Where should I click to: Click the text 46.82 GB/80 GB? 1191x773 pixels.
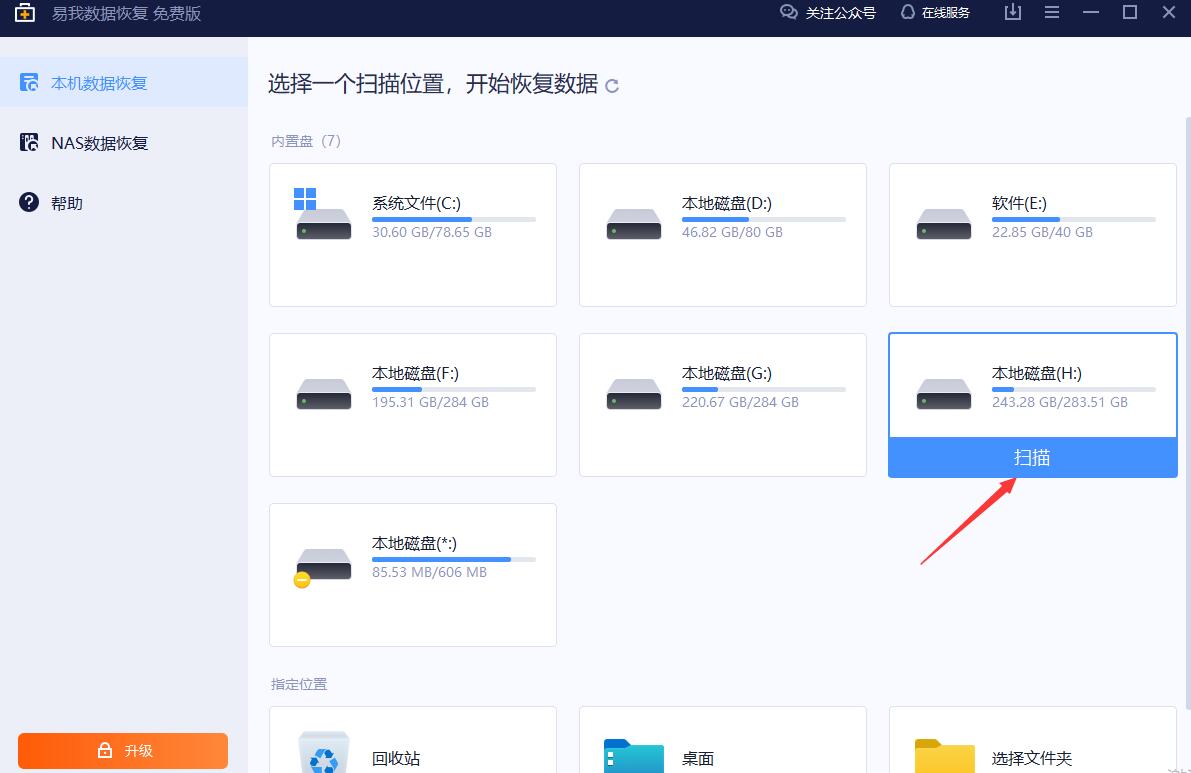pyautogui.click(x=732, y=232)
